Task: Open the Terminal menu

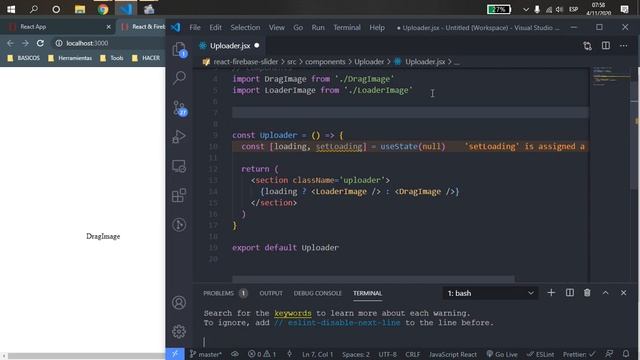Action: (x=347, y=27)
